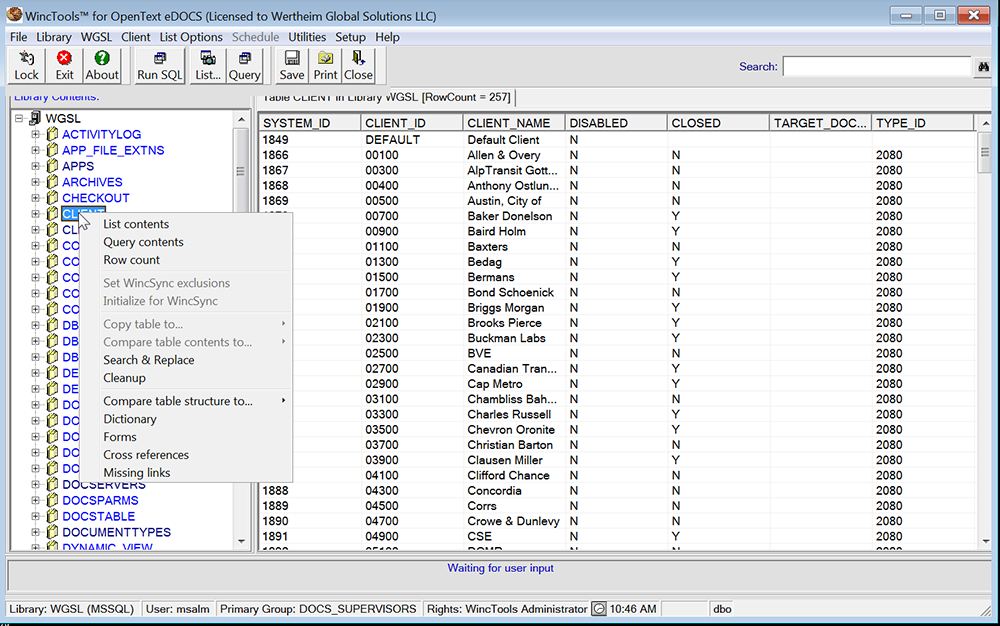1000x626 pixels.
Task: Open the File menu
Action: tap(18, 37)
